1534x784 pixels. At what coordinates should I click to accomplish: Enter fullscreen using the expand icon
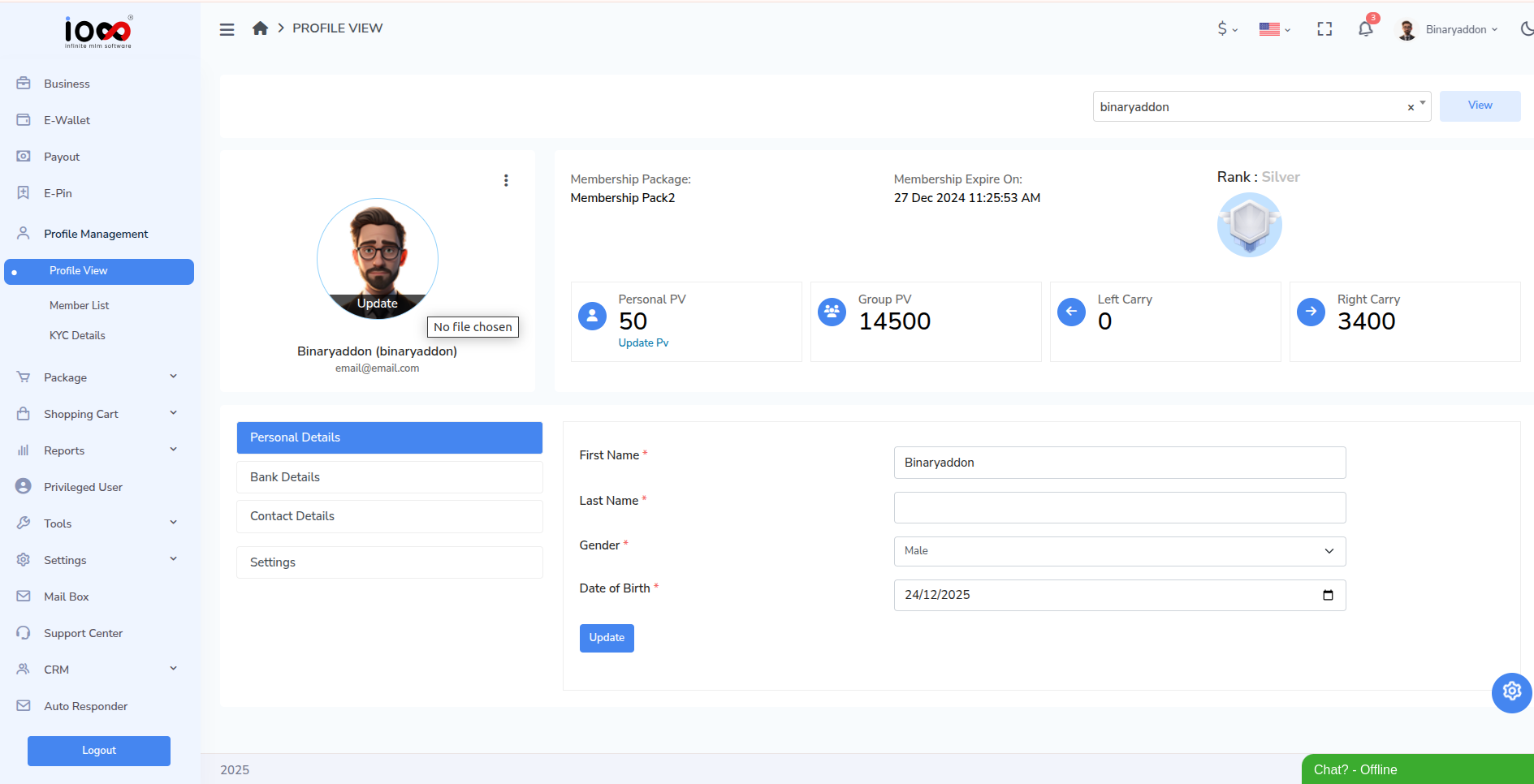coord(1324,28)
